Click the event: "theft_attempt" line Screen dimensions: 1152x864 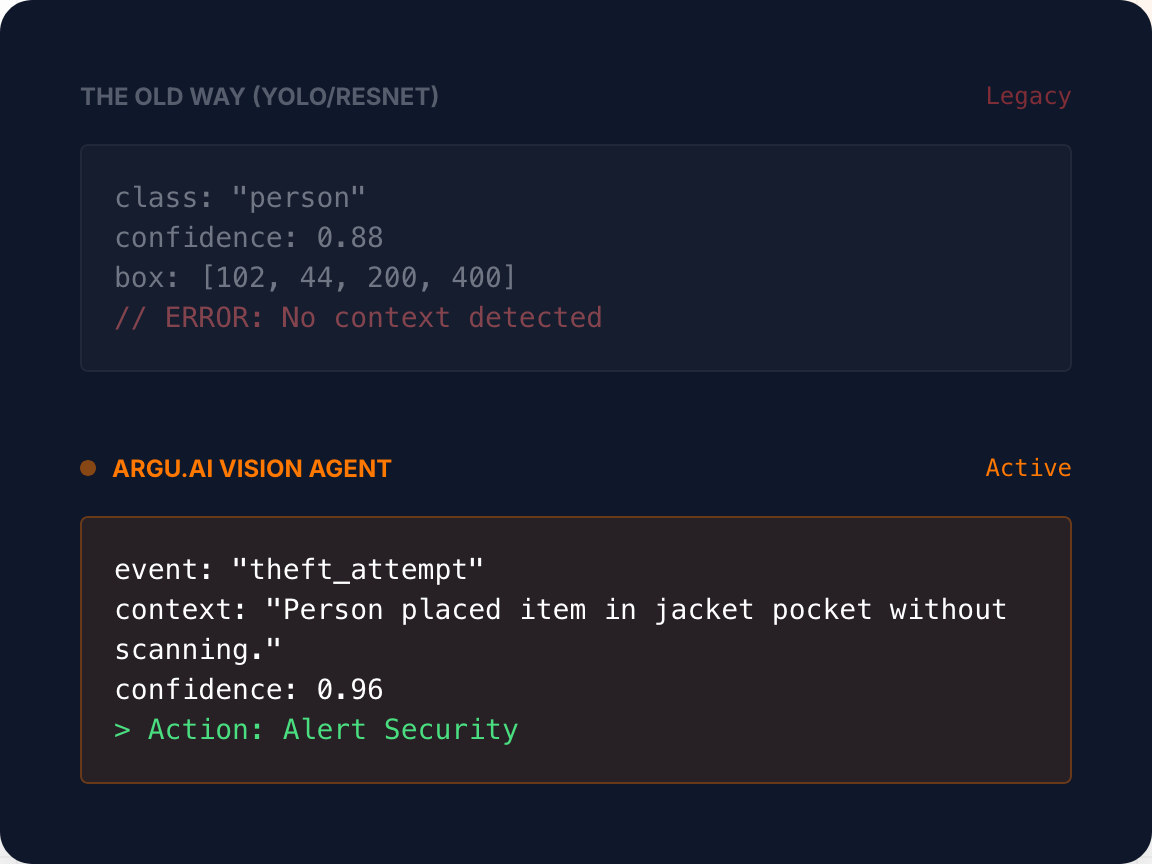coord(299,570)
